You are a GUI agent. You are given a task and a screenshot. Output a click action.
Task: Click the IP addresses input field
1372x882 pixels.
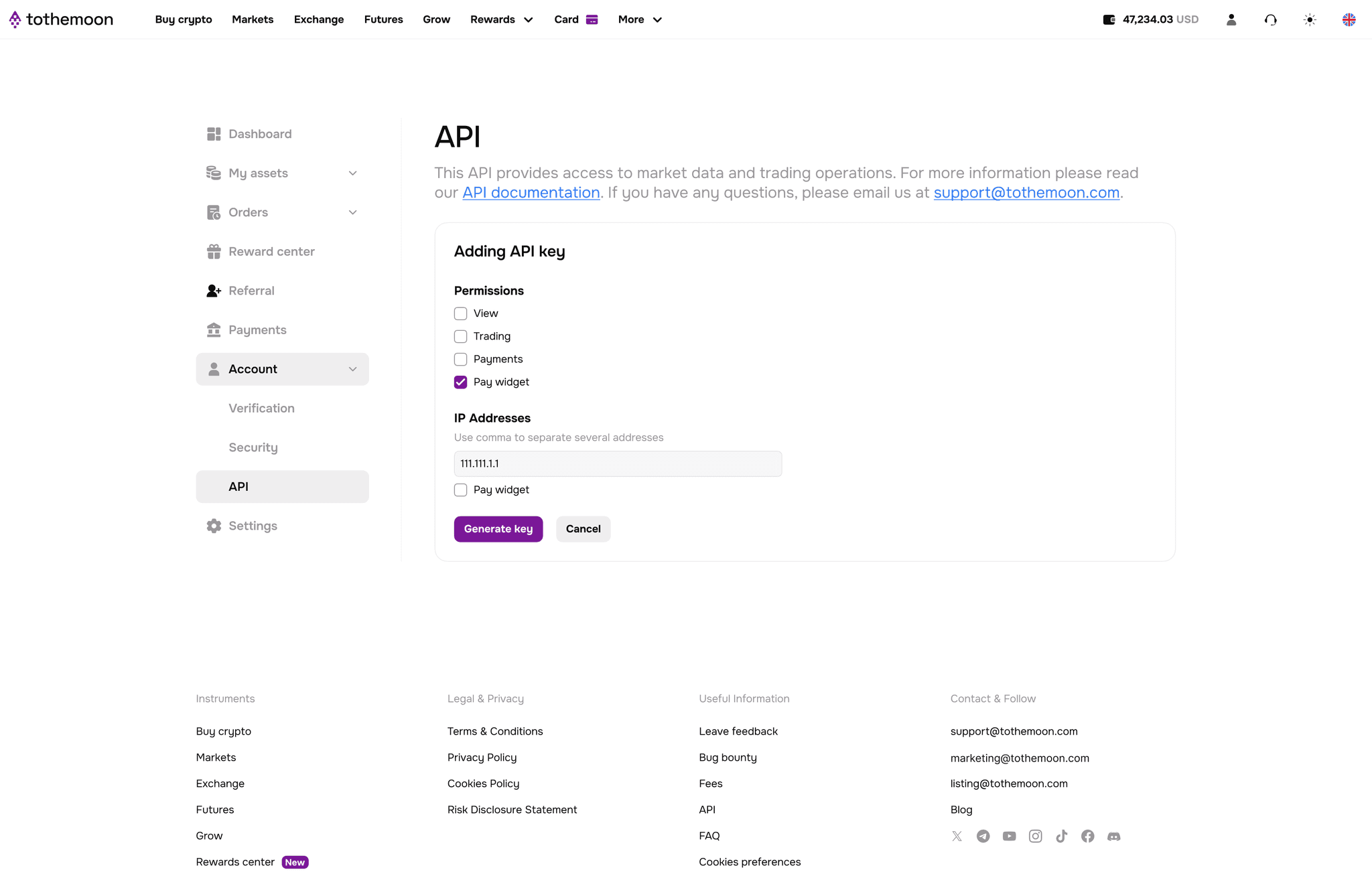(618, 463)
